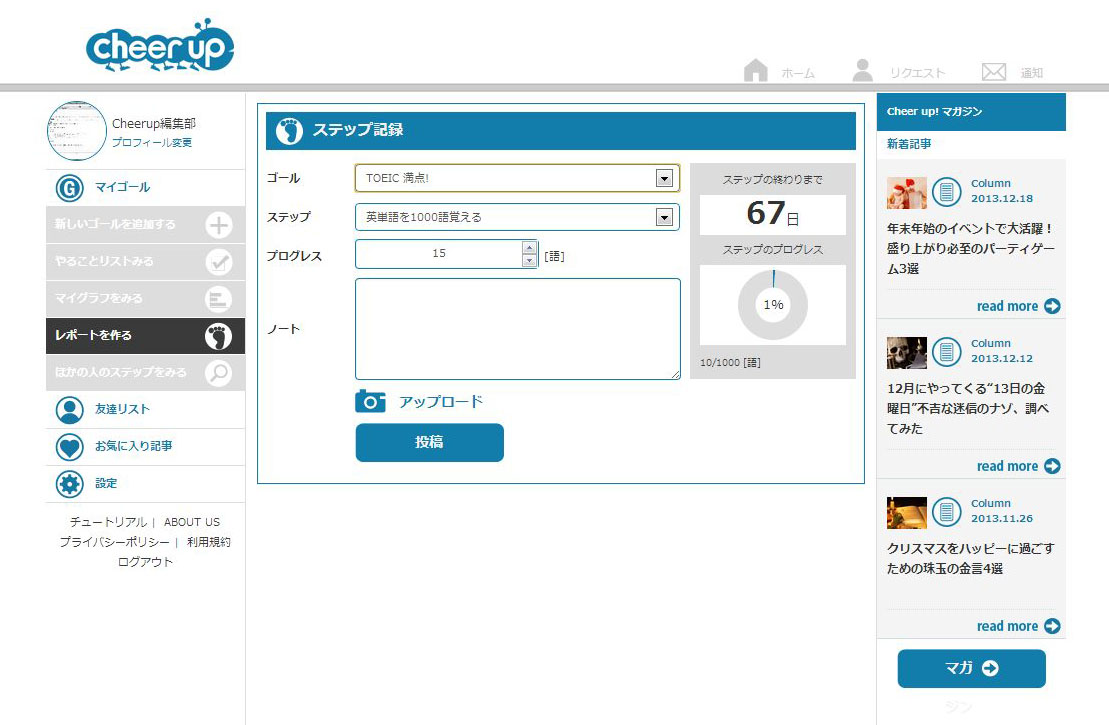Open やることリストみる in sidebar
Viewport: 1109px width, 725px height.
tap(145, 261)
